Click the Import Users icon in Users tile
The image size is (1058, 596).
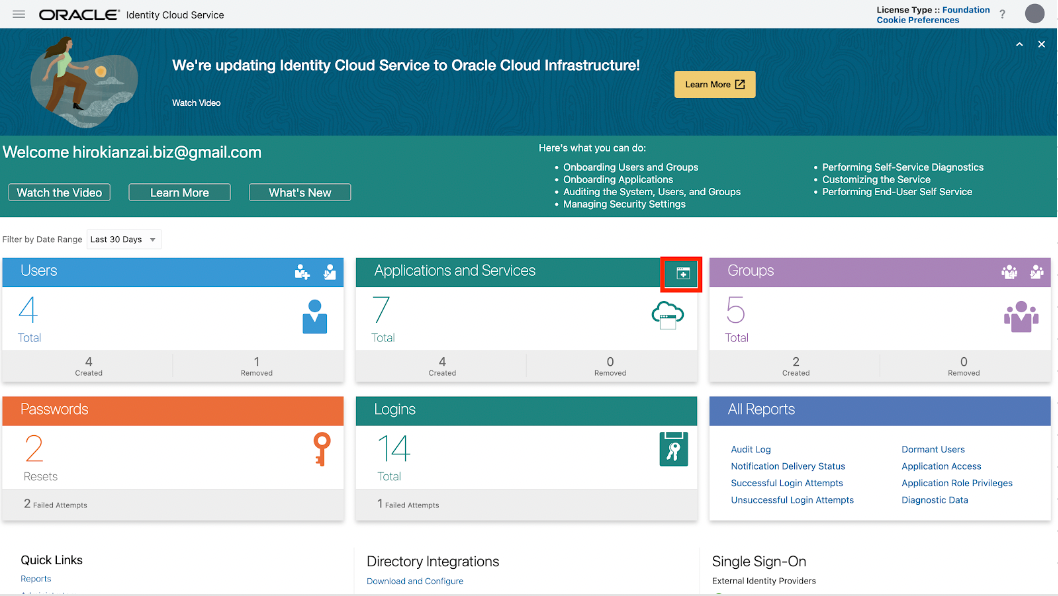330,272
